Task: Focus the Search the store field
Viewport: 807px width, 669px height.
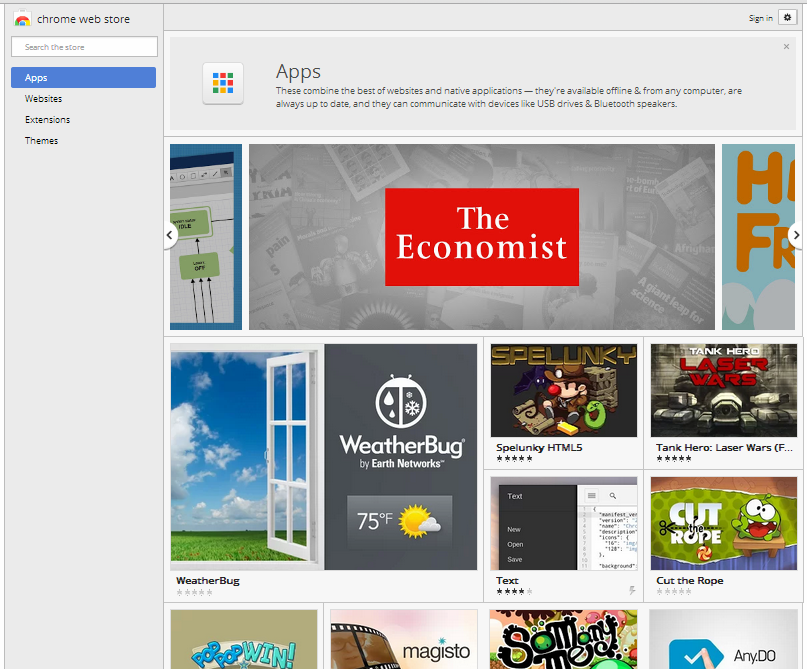Action: (84, 47)
